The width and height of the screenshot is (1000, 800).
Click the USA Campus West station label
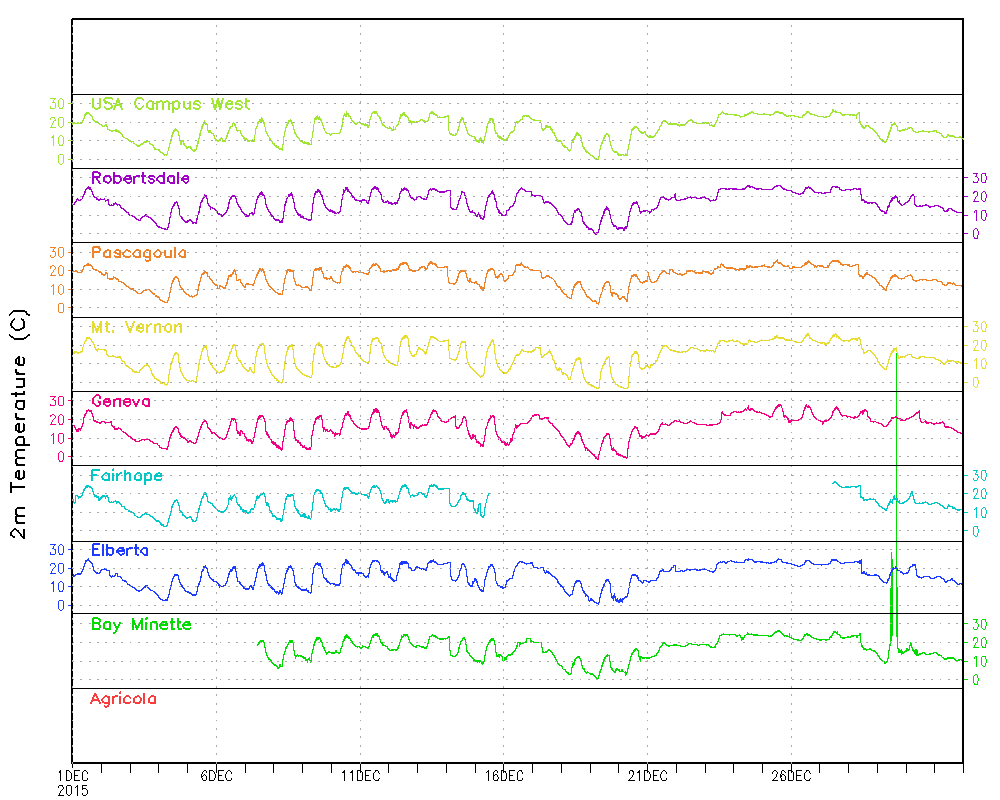coord(170,104)
